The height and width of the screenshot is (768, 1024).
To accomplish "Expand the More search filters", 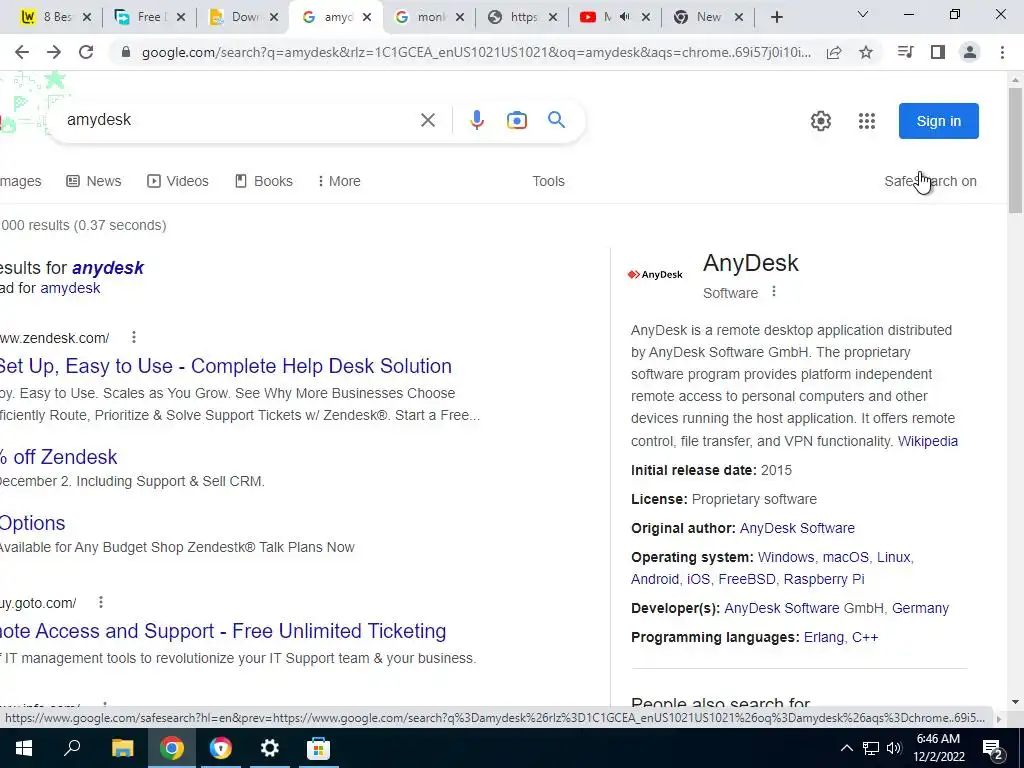I will click(339, 181).
